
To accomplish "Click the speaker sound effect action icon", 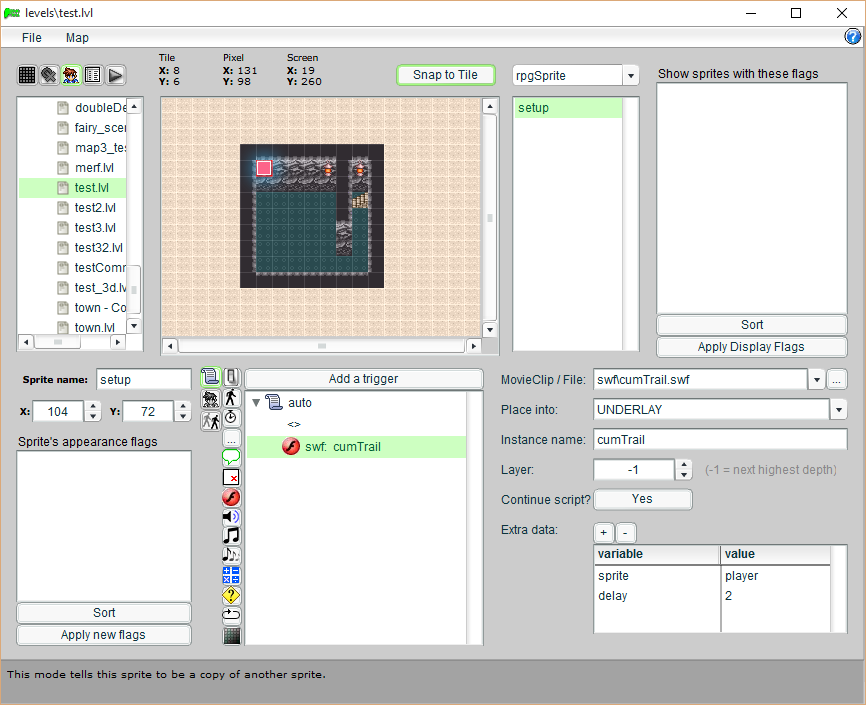I will pos(231,516).
